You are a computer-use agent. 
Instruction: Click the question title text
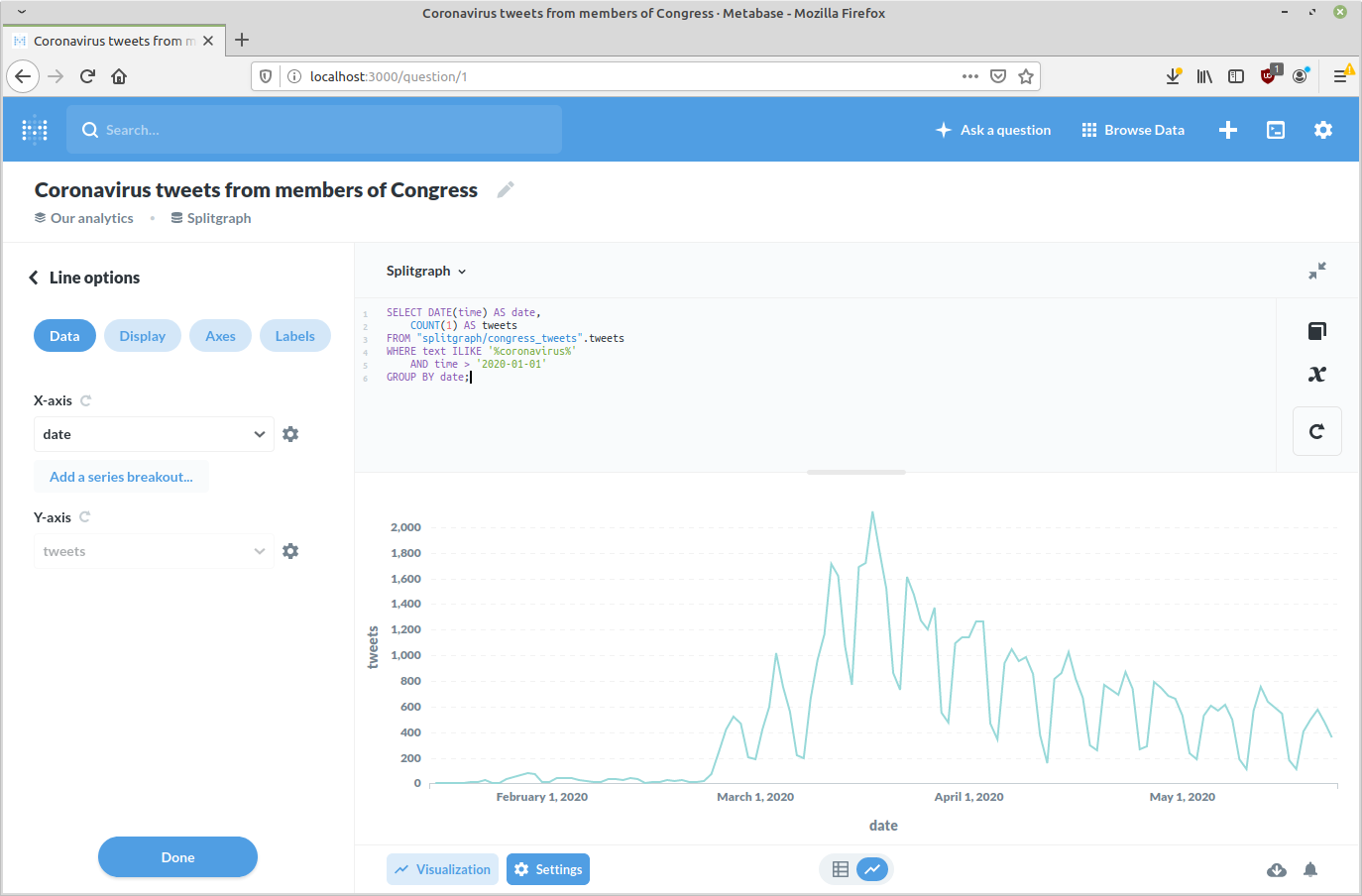coord(256,189)
